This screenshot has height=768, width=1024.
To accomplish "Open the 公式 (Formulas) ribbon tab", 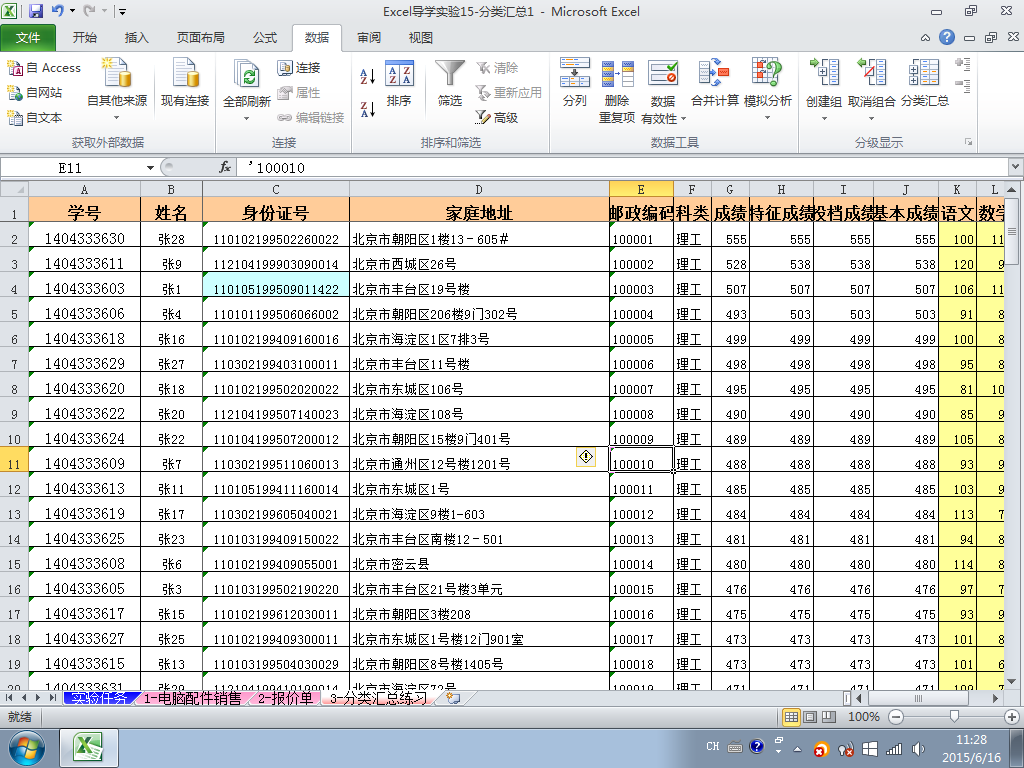I will (264, 38).
